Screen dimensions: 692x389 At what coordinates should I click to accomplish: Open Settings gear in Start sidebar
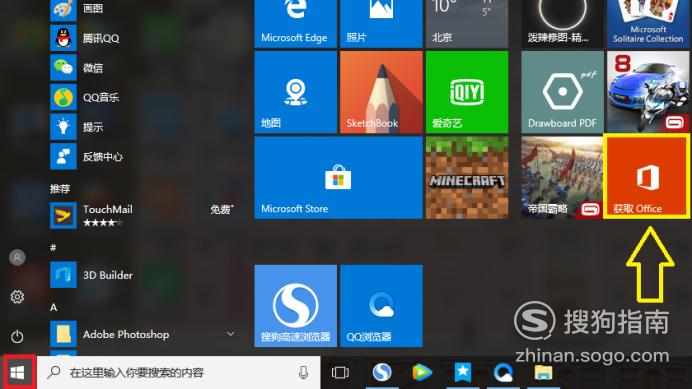[17, 297]
